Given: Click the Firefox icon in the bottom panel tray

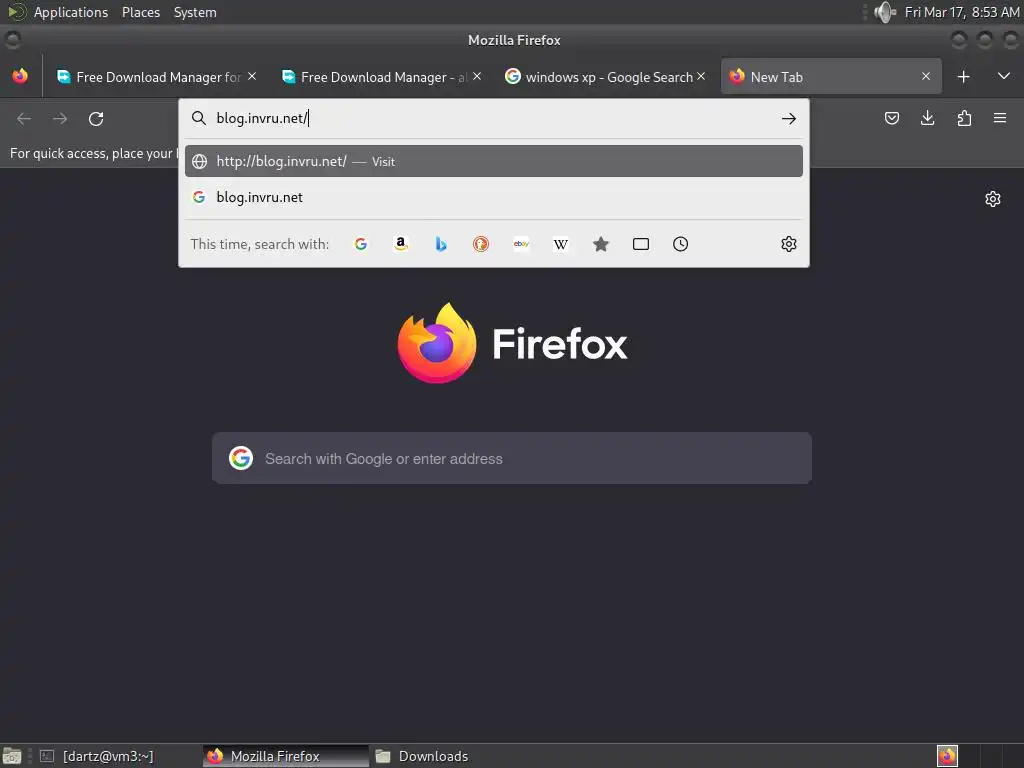Looking at the screenshot, I should coord(947,756).
